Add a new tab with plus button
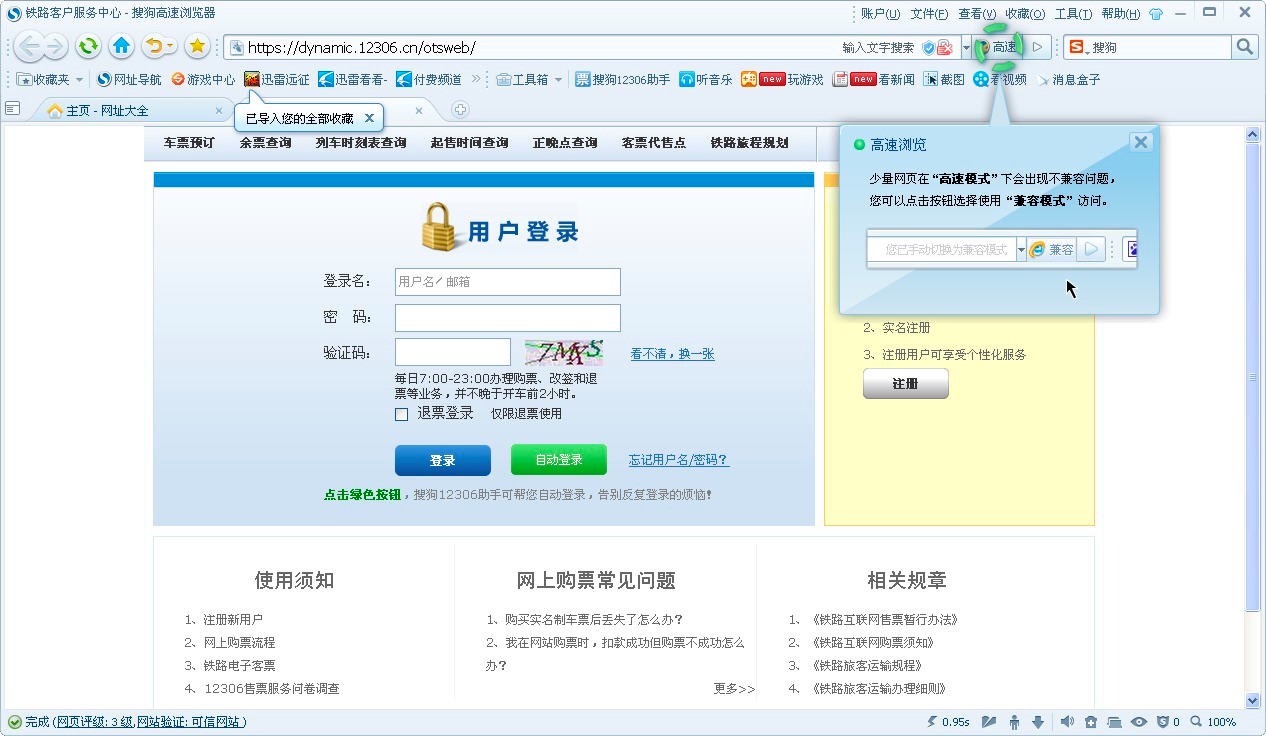Viewport: 1266px width, 736px height. [x=460, y=110]
